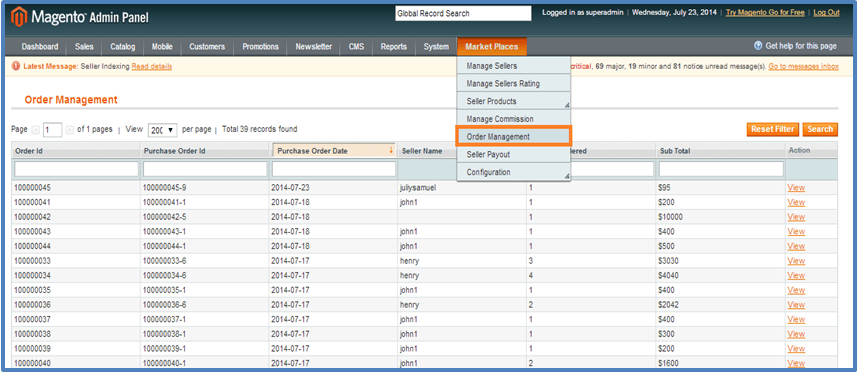
Task: Click the Purchase Order Date filter field
Action: click(334, 169)
